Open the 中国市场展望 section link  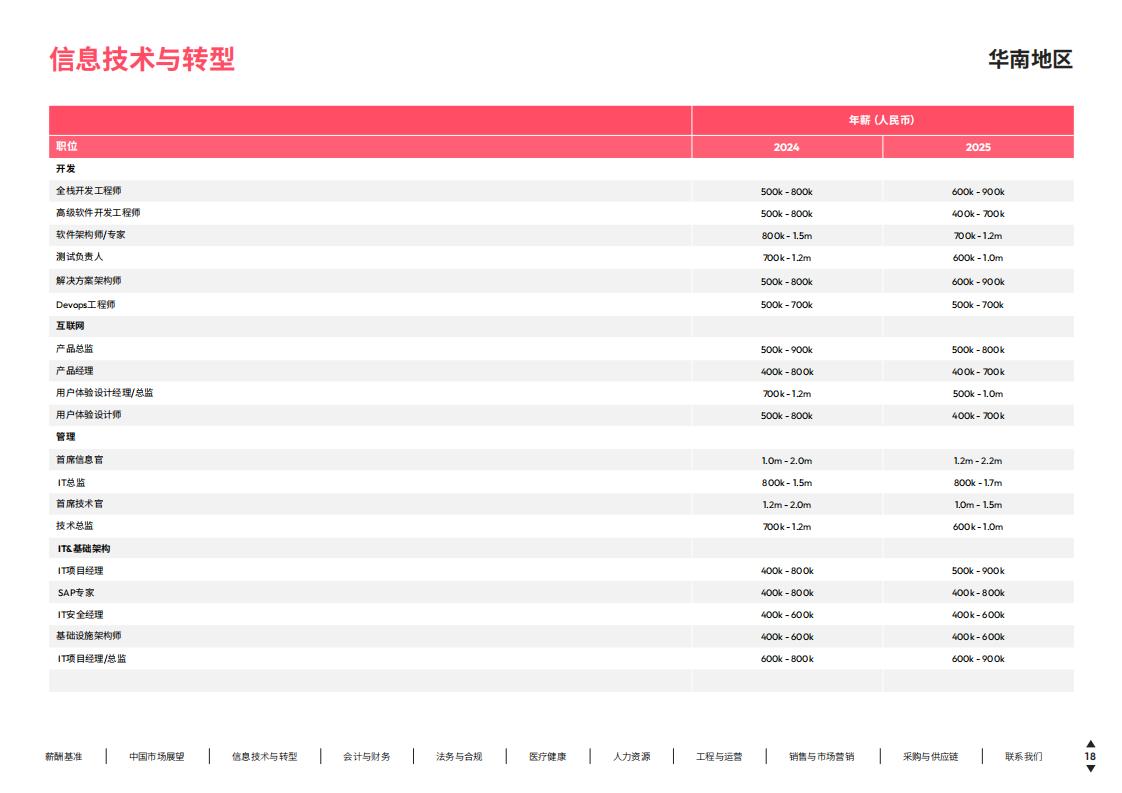pos(157,756)
